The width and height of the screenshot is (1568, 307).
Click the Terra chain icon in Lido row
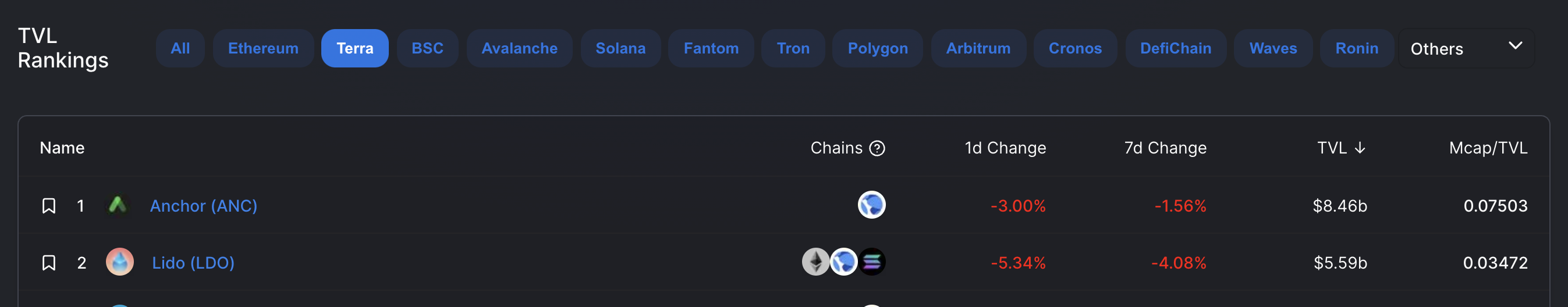click(x=845, y=262)
